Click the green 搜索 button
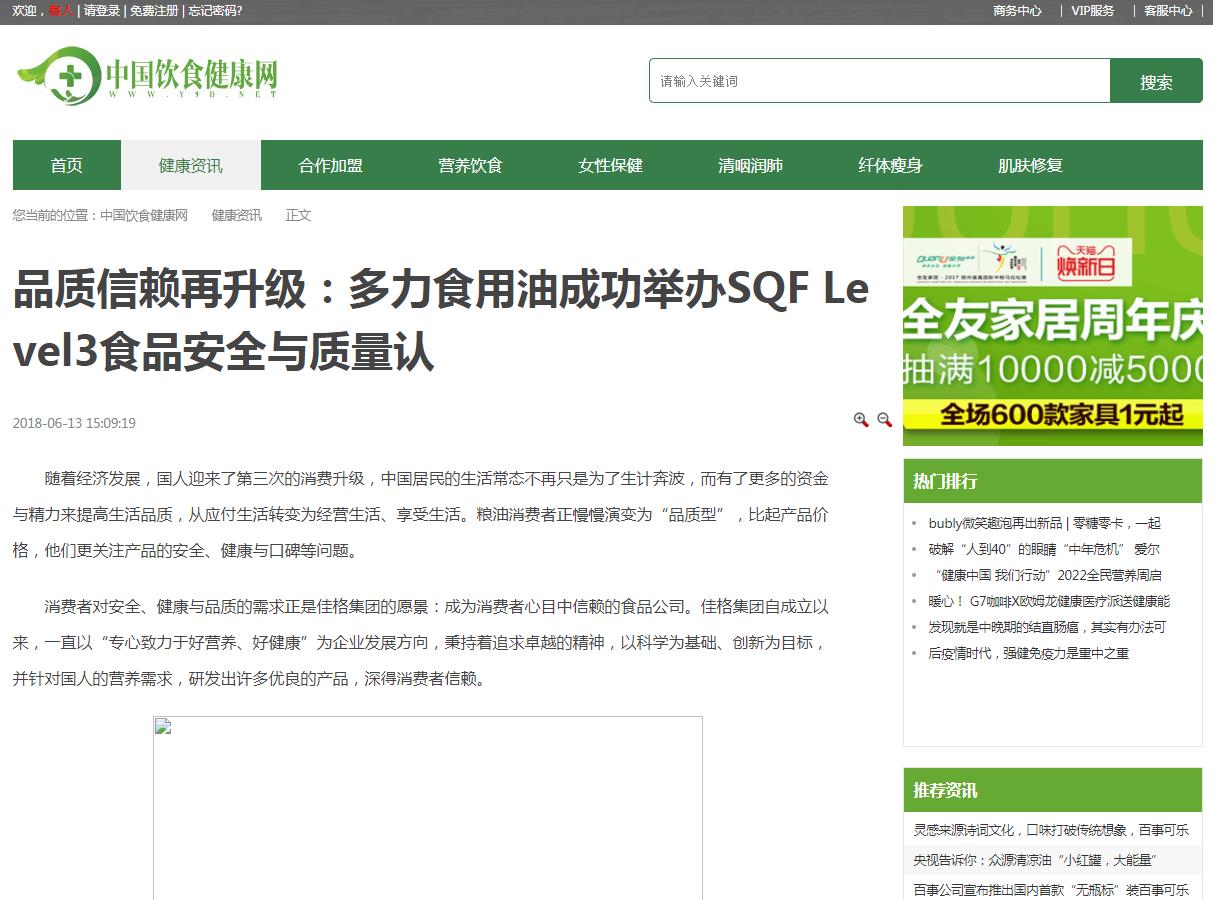The height and width of the screenshot is (900, 1213). click(1156, 81)
